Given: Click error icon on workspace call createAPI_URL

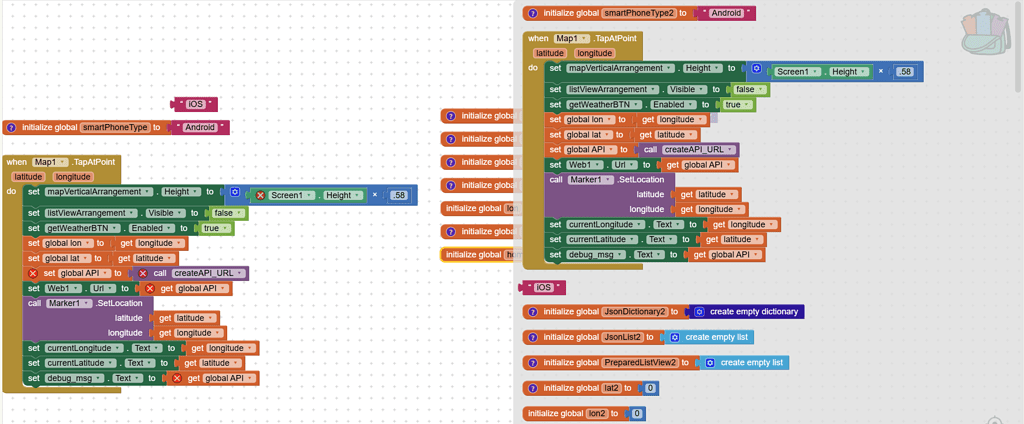Looking at the screenshot, I should click(x=143, y=273).
